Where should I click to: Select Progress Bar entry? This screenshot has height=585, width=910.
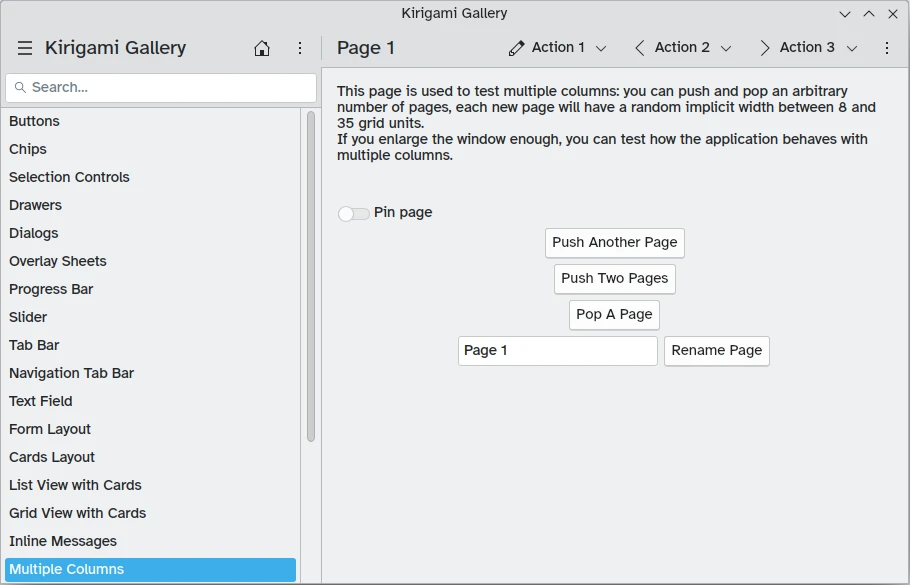click(x=150, y=289)
